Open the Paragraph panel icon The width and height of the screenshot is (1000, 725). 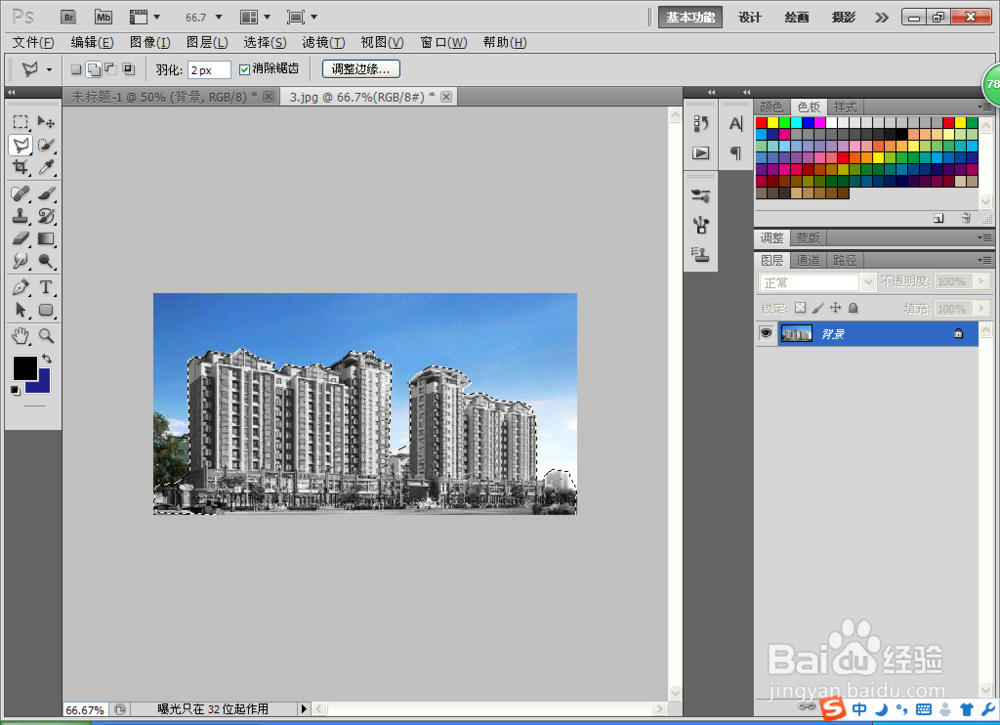click(735, 153)
